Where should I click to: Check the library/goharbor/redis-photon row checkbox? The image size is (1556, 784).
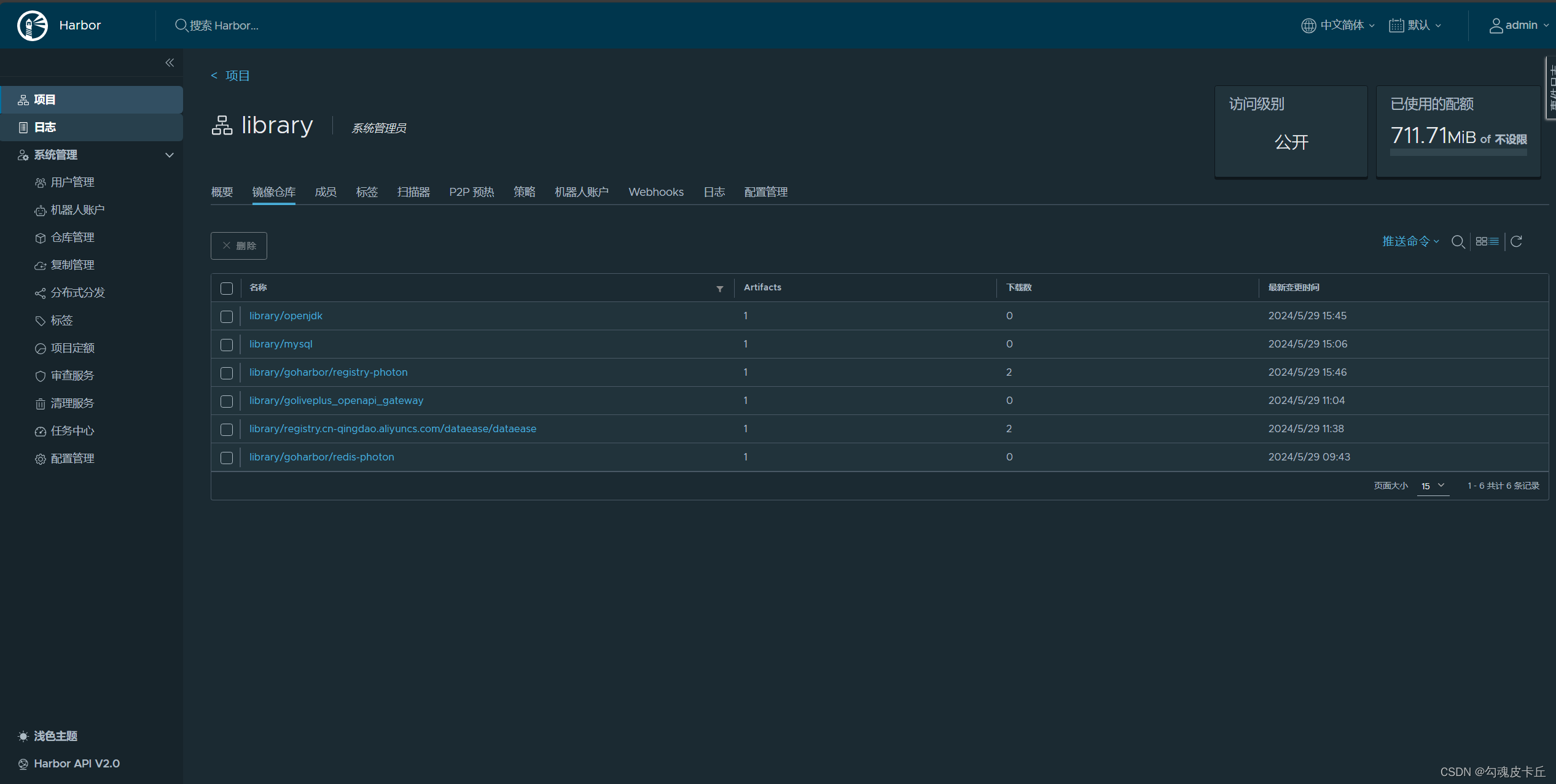(x=227, y=458)
